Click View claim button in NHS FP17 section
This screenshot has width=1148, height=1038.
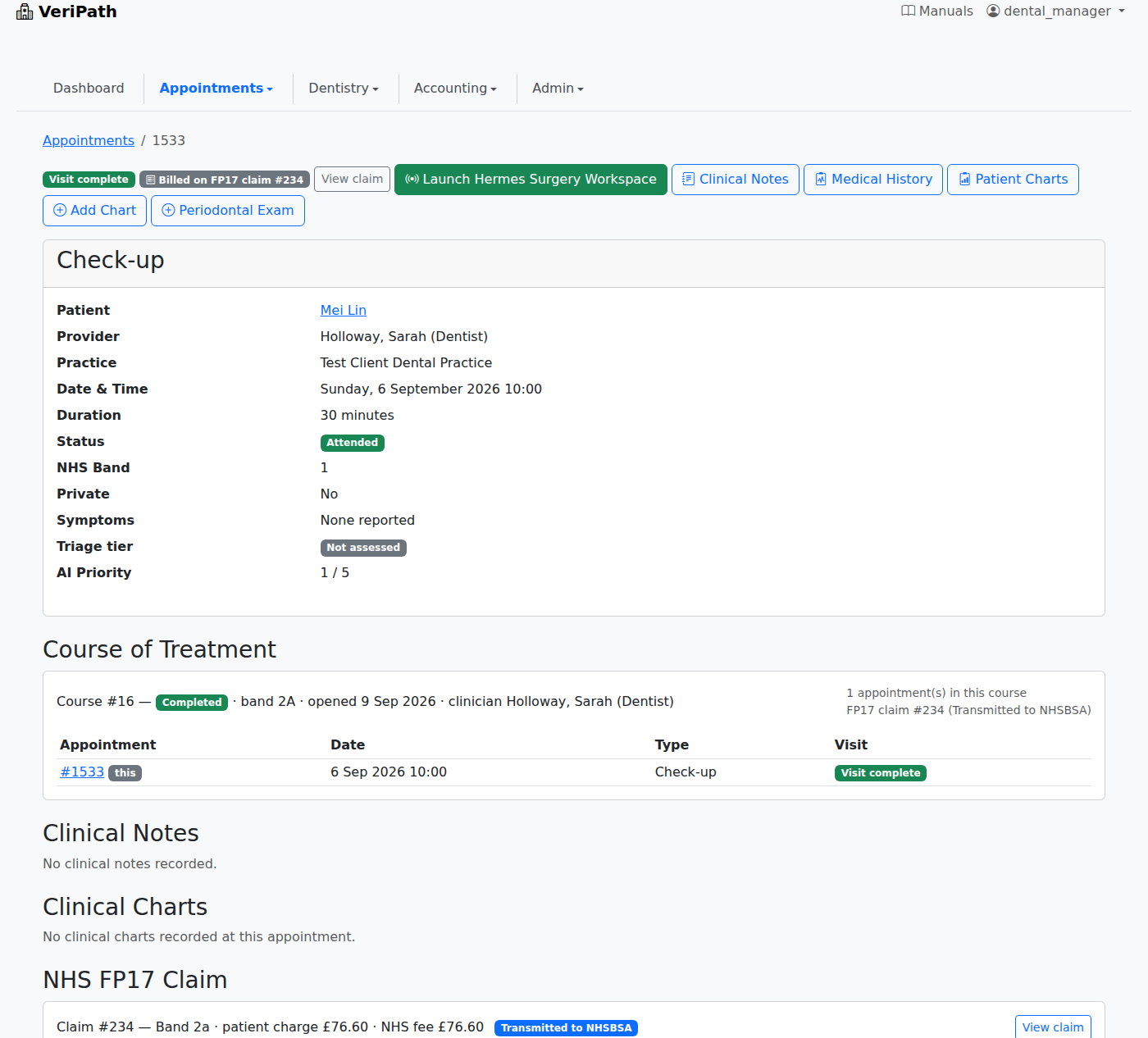1052,1027
